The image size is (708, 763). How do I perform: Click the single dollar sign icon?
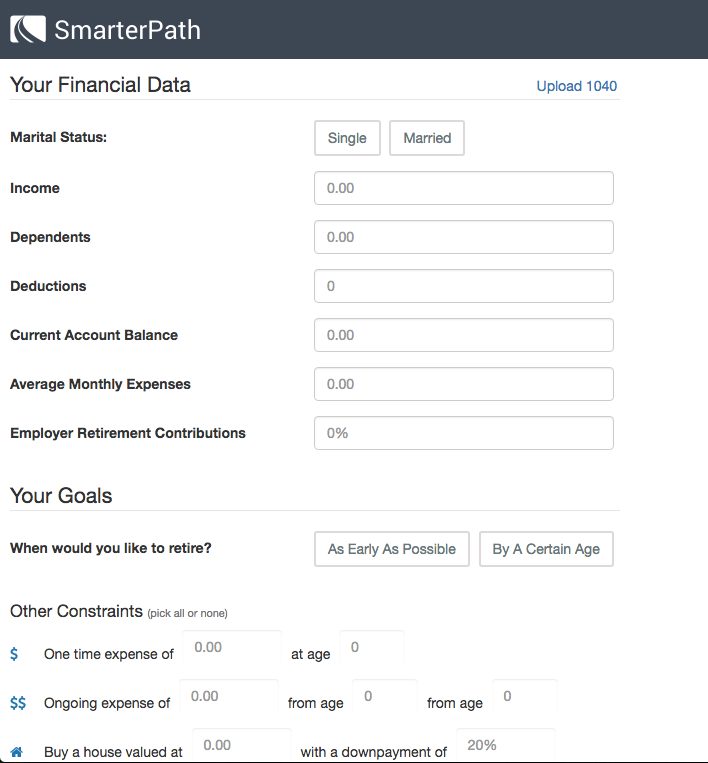[14, 654]
